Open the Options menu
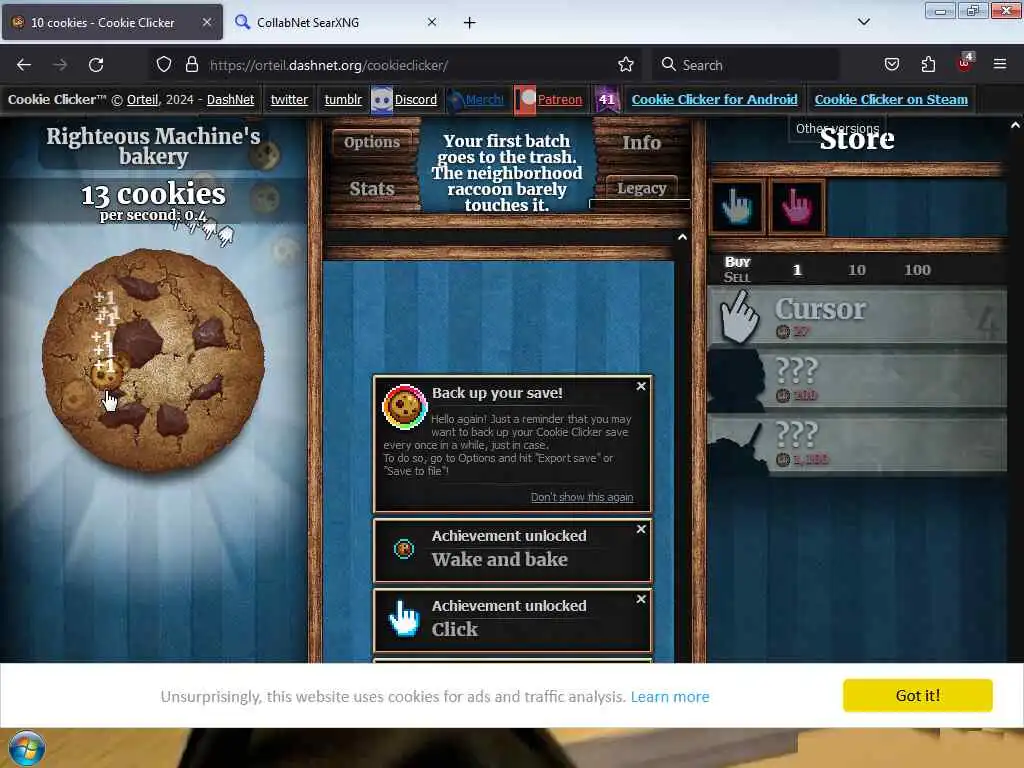The height and width of the screenshot is (768, 1024). click(372, 142)
